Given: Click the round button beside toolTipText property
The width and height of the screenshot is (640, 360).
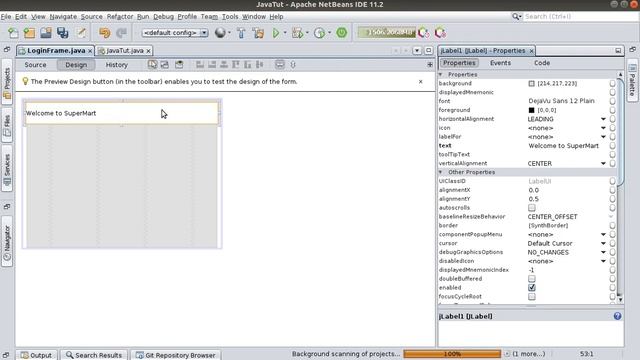Looking at the screenshot, I should 612,155.
